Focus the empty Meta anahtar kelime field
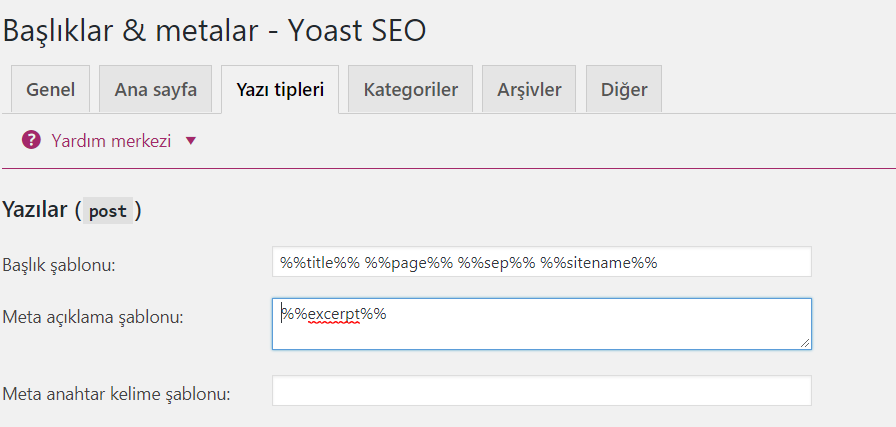 tap(541, 391)
